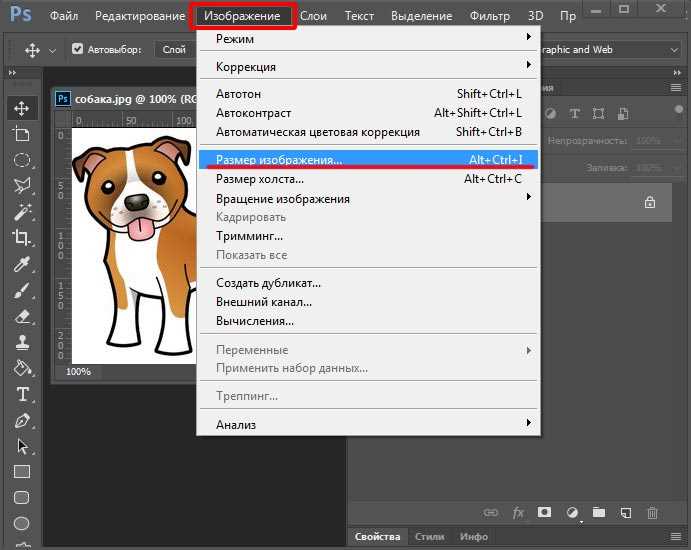Image resolution: width=691 pixels, height=550 pixels.
Task: Delete layer trash icon
Action: coord(652,513)
